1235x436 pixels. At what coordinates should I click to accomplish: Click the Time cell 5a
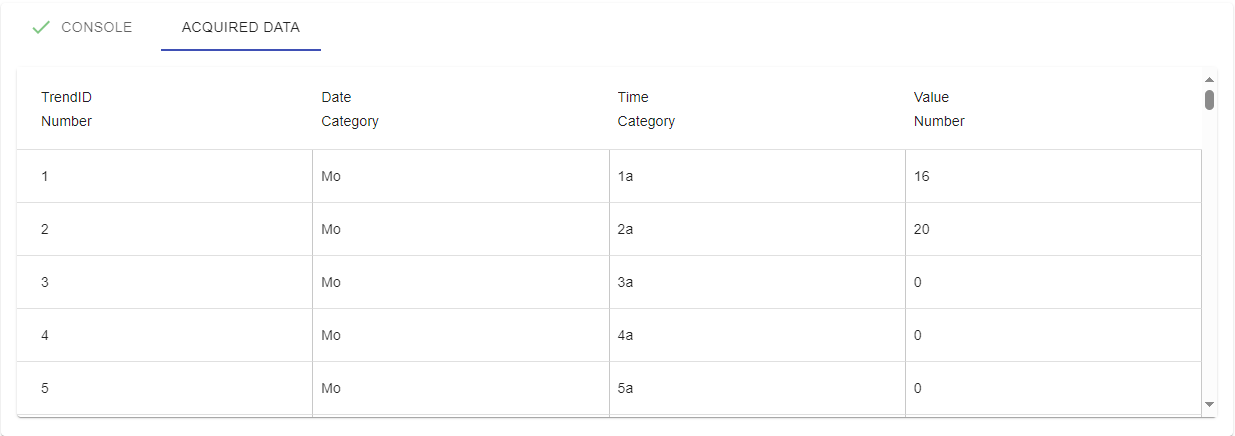click(x=757, y=388)
